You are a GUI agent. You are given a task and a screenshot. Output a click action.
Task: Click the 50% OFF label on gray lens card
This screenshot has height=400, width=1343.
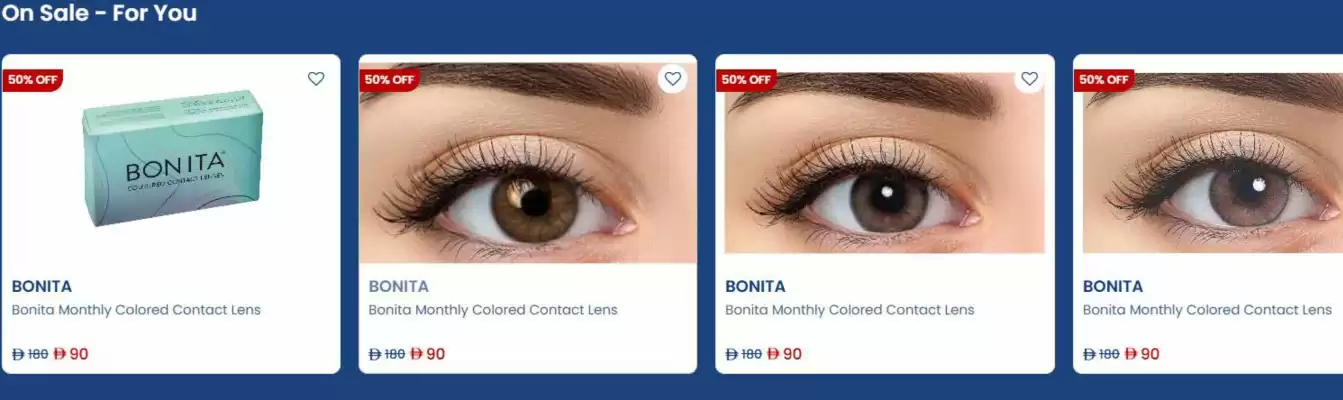747,80
